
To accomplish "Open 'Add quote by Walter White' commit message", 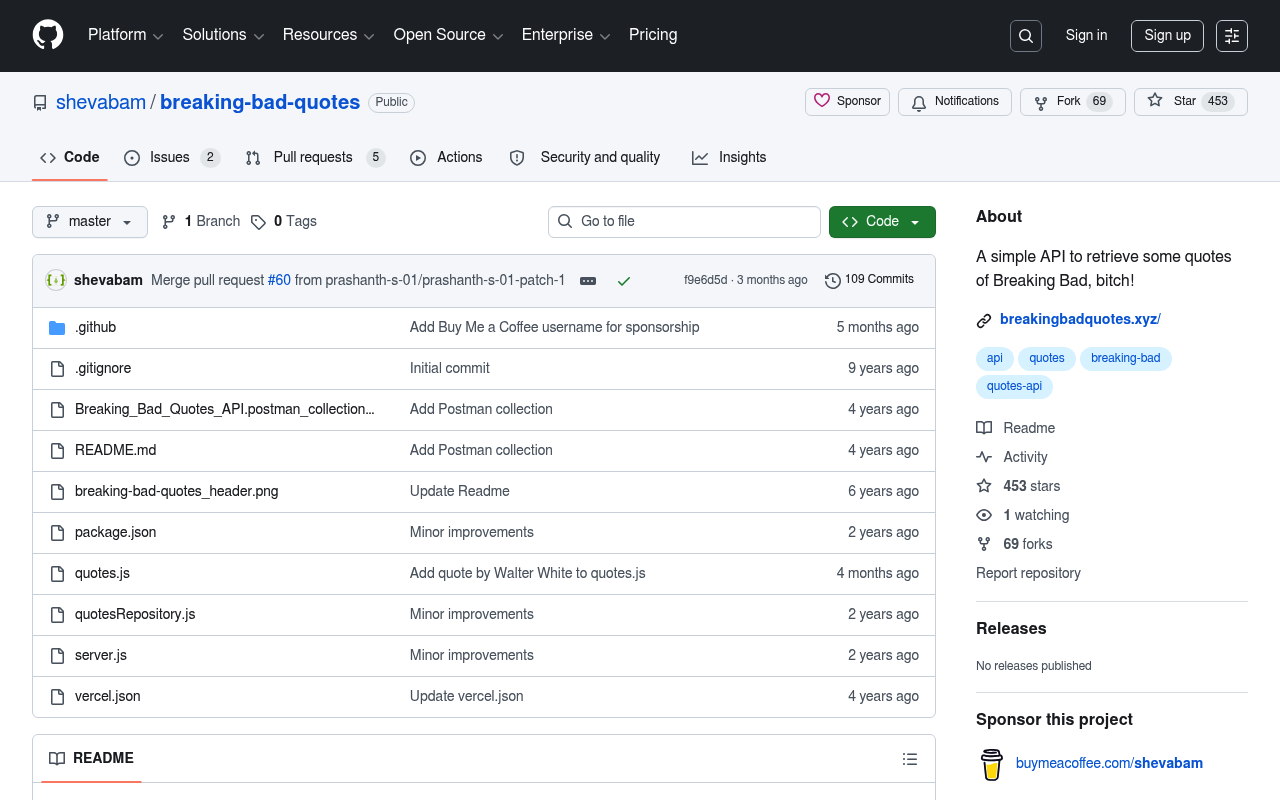I will click(x=528, y=573).
